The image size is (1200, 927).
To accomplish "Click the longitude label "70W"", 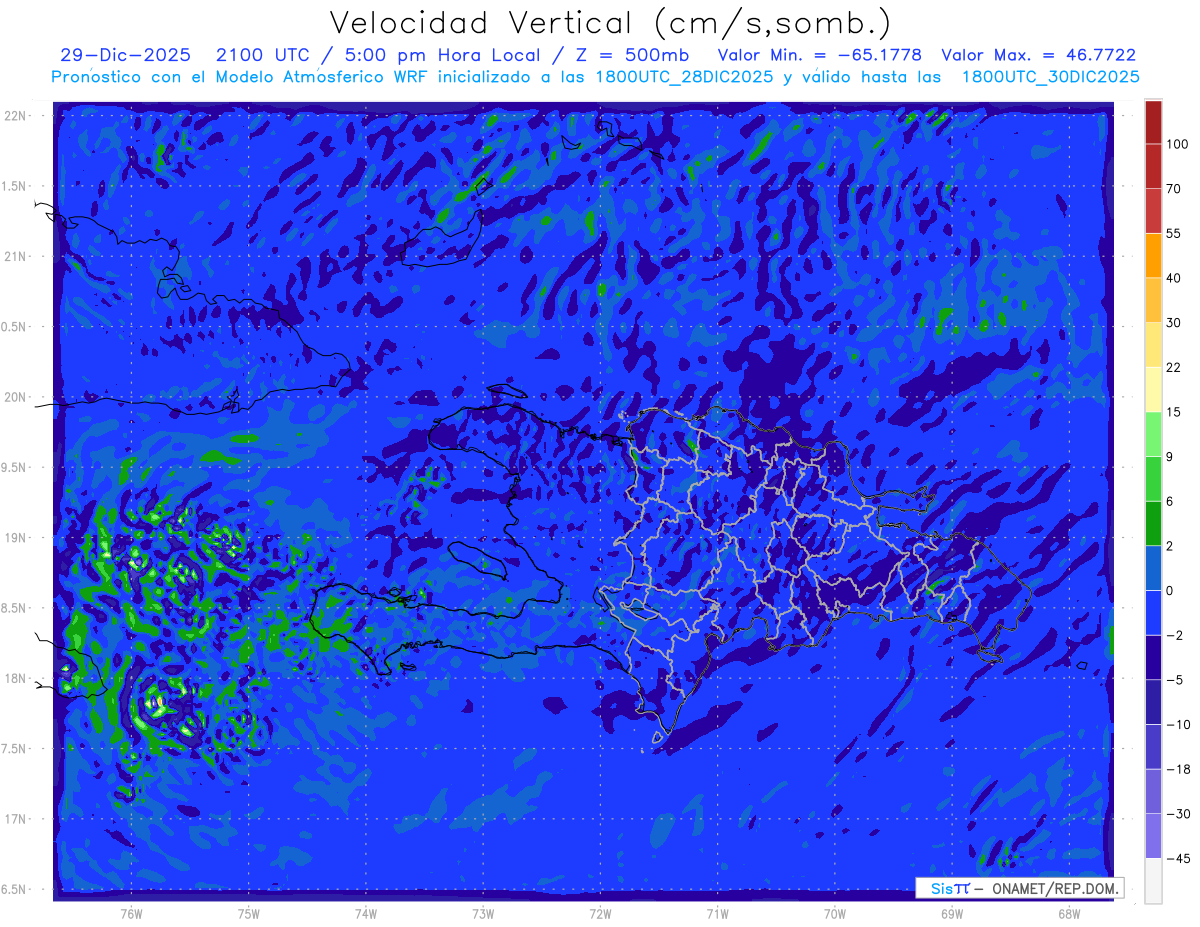I will pos(835,914).
